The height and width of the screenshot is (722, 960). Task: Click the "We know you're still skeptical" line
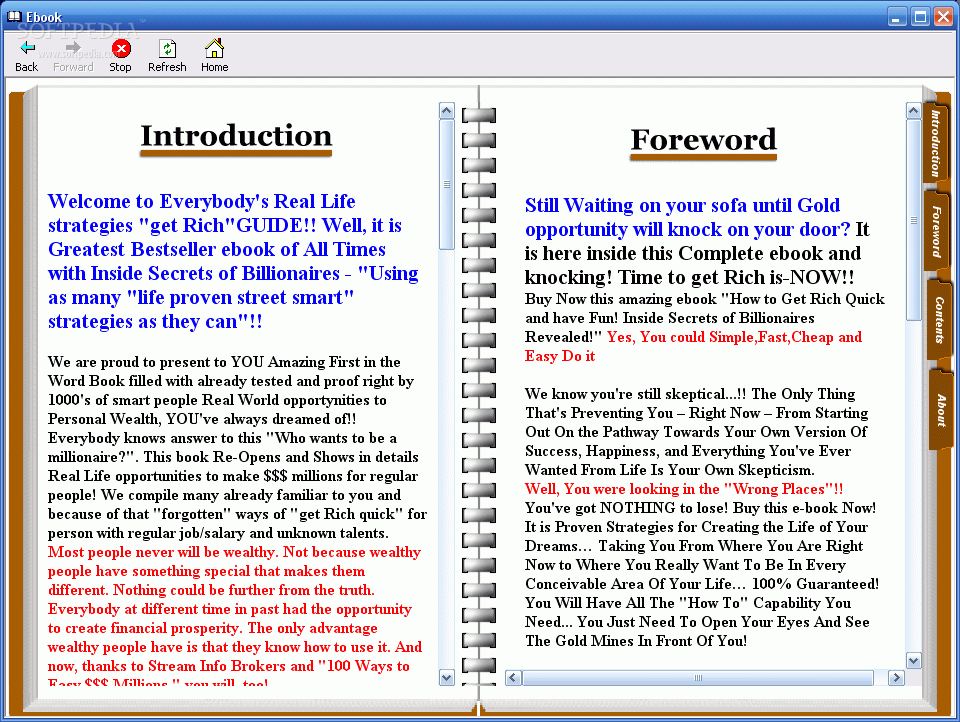690,394
